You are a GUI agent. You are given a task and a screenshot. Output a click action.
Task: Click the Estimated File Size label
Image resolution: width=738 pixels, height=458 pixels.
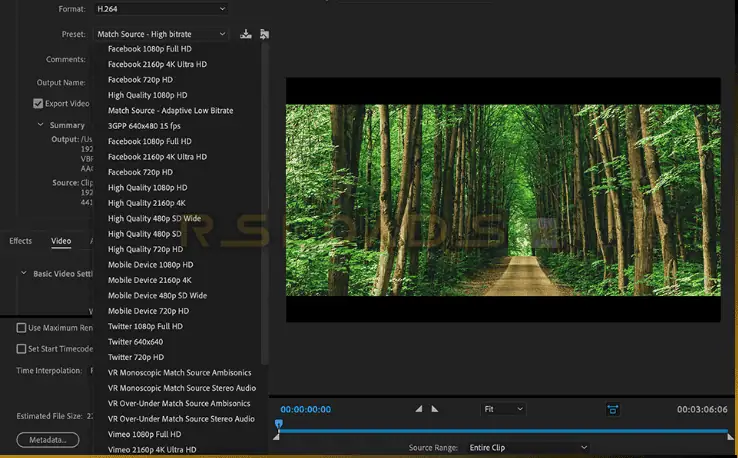49,416
